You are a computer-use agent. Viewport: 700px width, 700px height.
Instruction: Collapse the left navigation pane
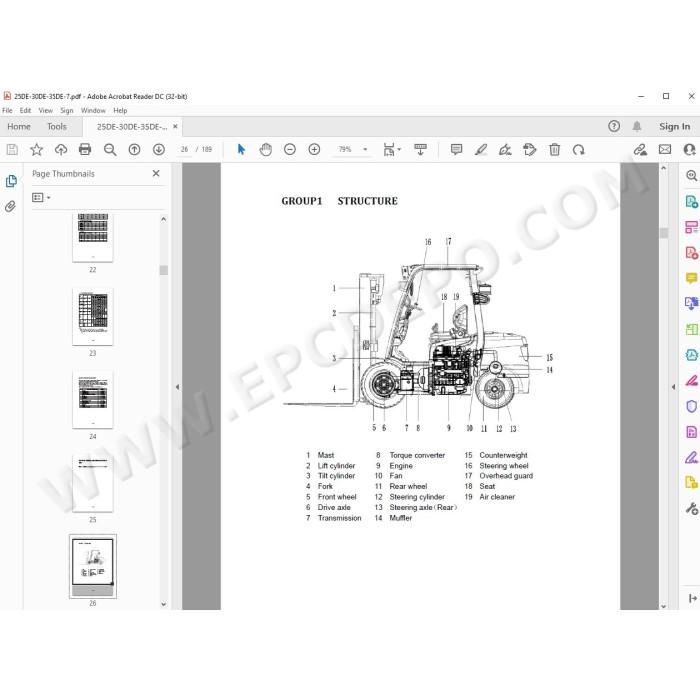click(x=177, y=387)
